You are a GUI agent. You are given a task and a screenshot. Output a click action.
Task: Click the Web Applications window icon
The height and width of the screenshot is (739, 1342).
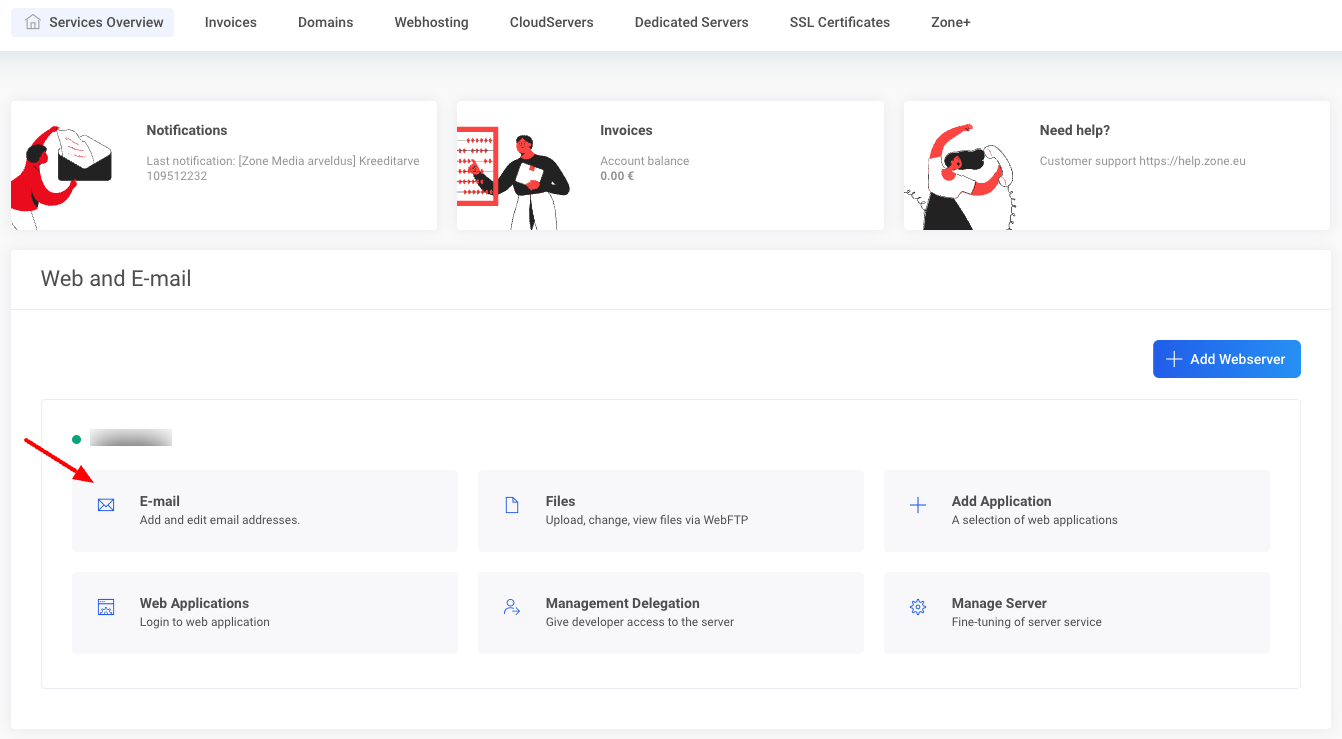pyautogui.click(x=106, y=607)
